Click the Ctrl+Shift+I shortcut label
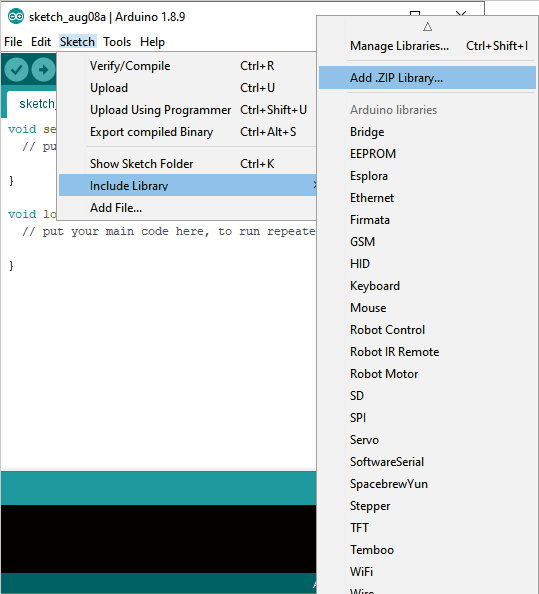 click(497, 46)
